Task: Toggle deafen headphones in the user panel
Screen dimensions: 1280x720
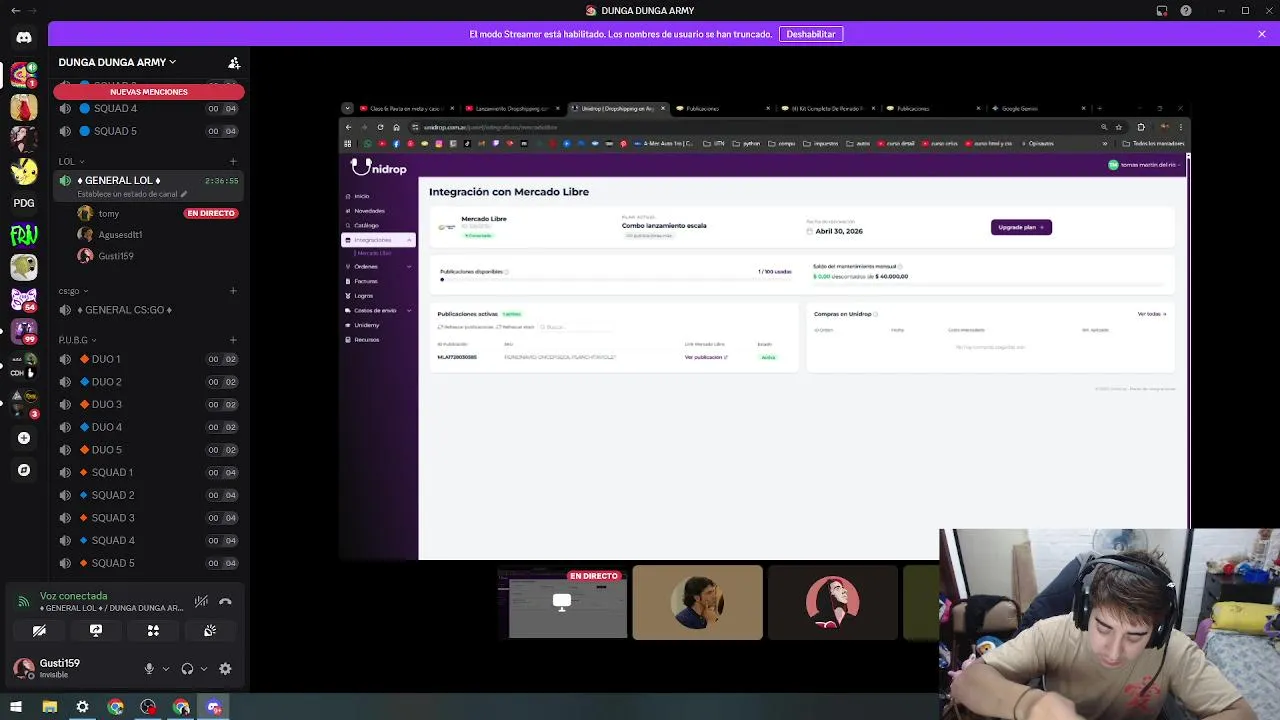Action: point(187,669)
